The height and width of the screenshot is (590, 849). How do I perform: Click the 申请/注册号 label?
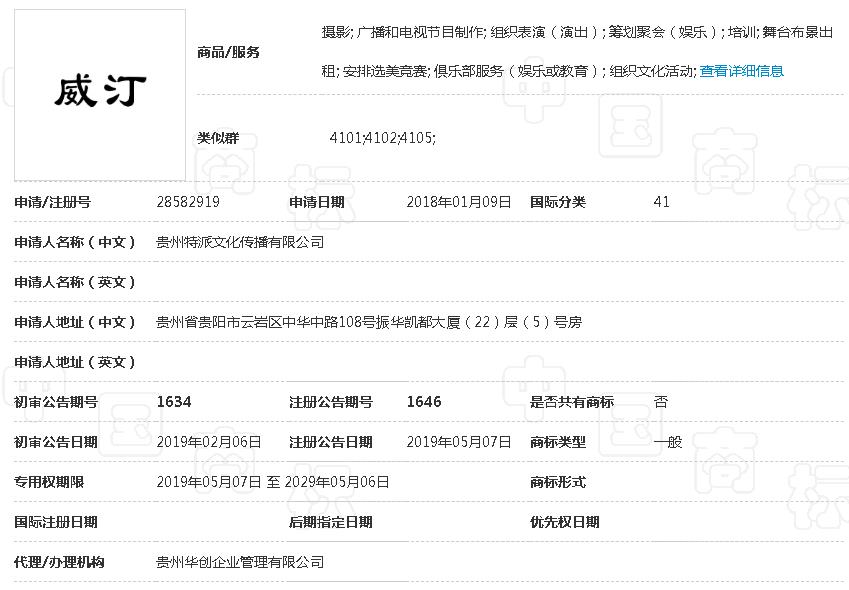(52, 202)
